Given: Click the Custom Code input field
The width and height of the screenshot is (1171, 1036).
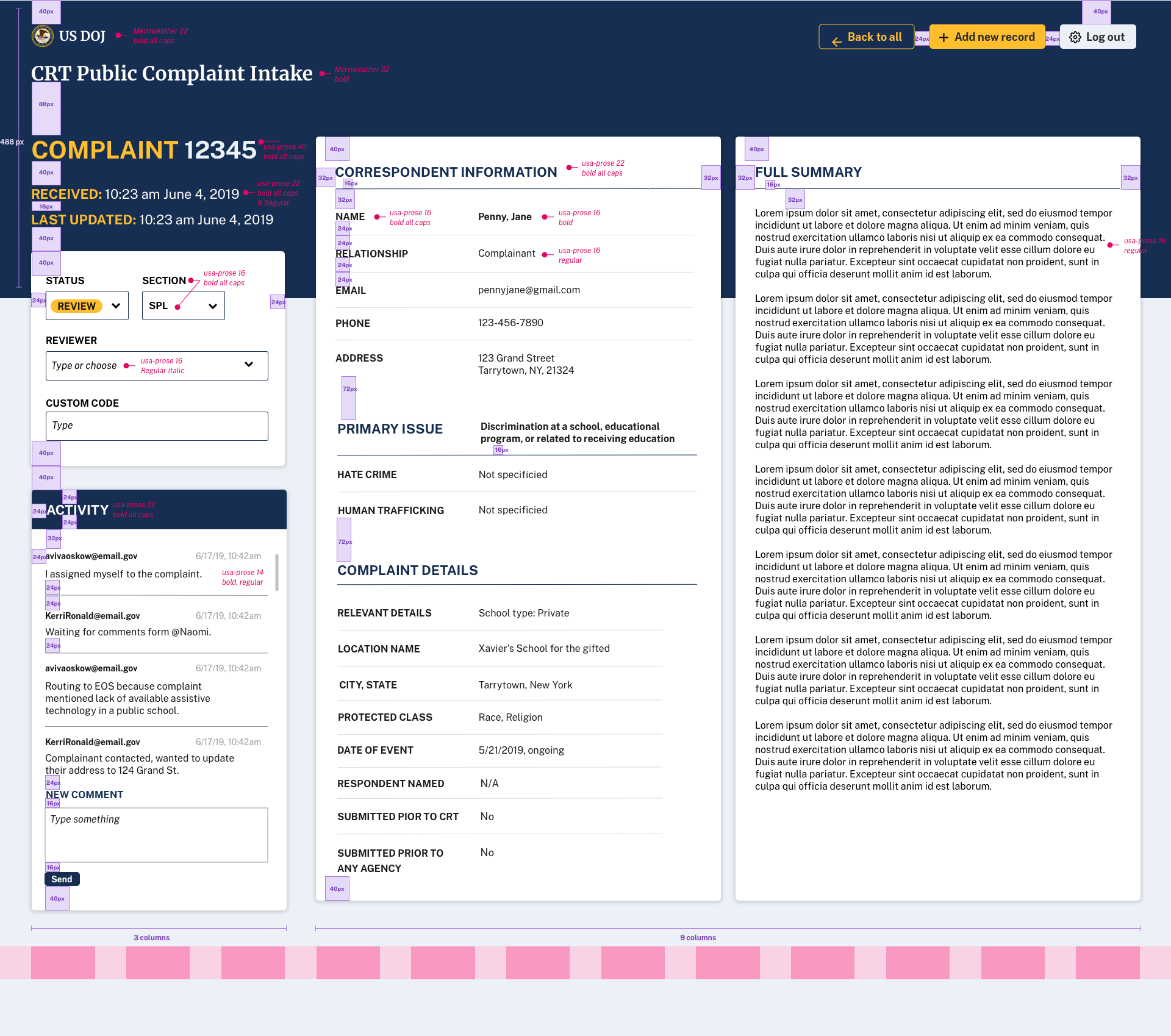Looking at the screenshot, I should [157, 426].
